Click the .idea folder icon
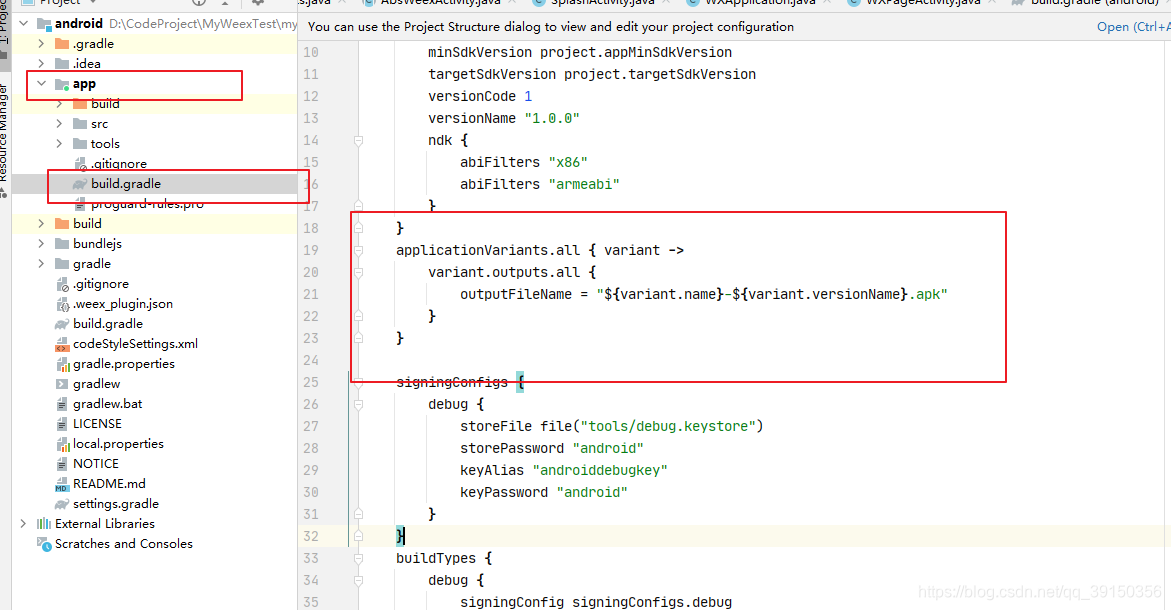This screenshot has width=1171, height=610. (62, 64)
